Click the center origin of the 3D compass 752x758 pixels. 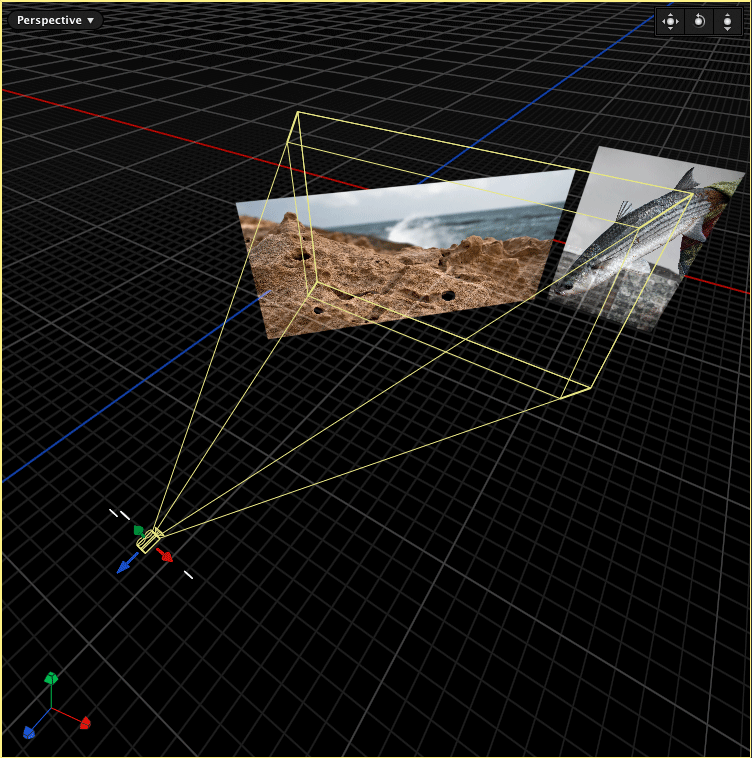coord(51,709)
